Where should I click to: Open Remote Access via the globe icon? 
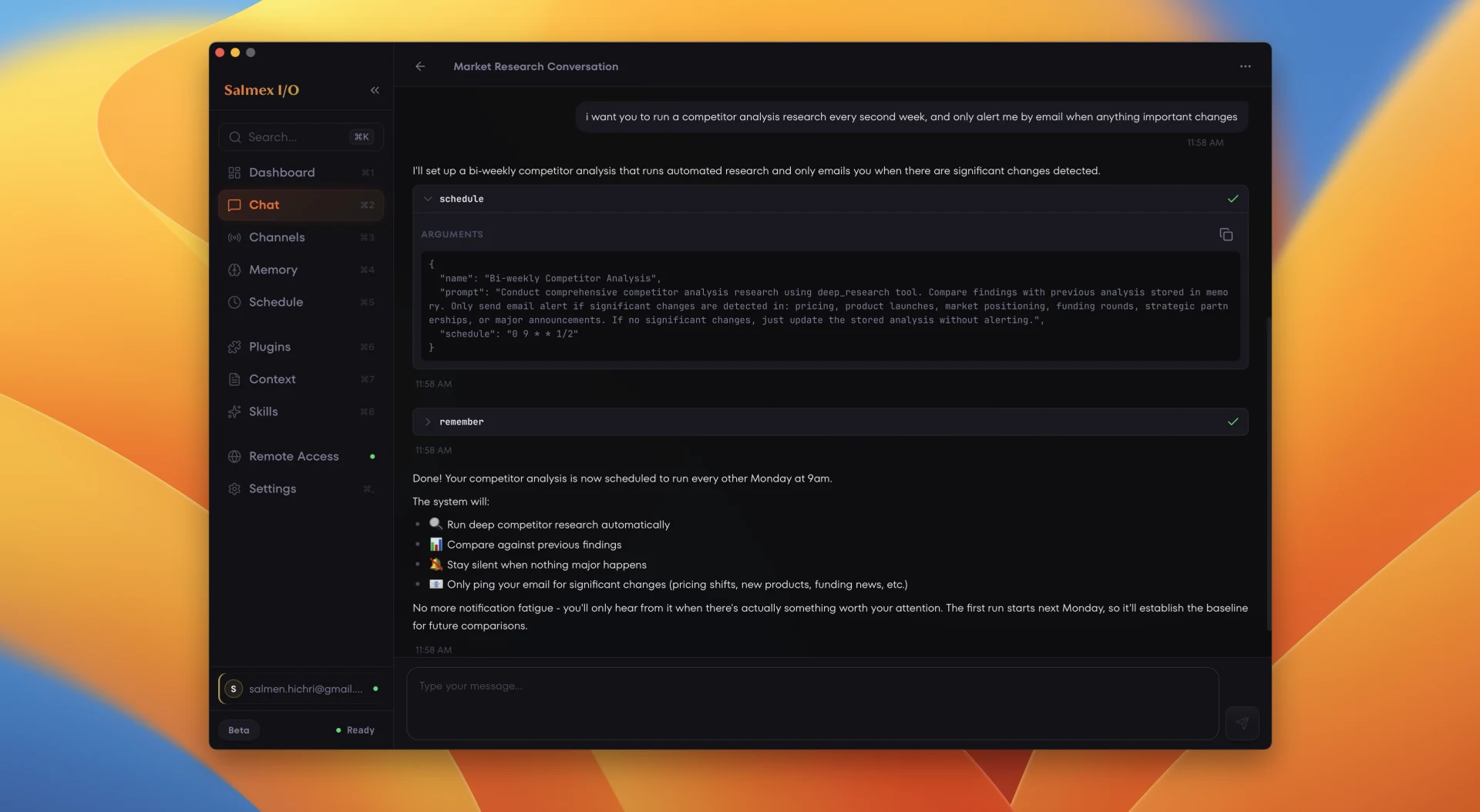[234, 456]
